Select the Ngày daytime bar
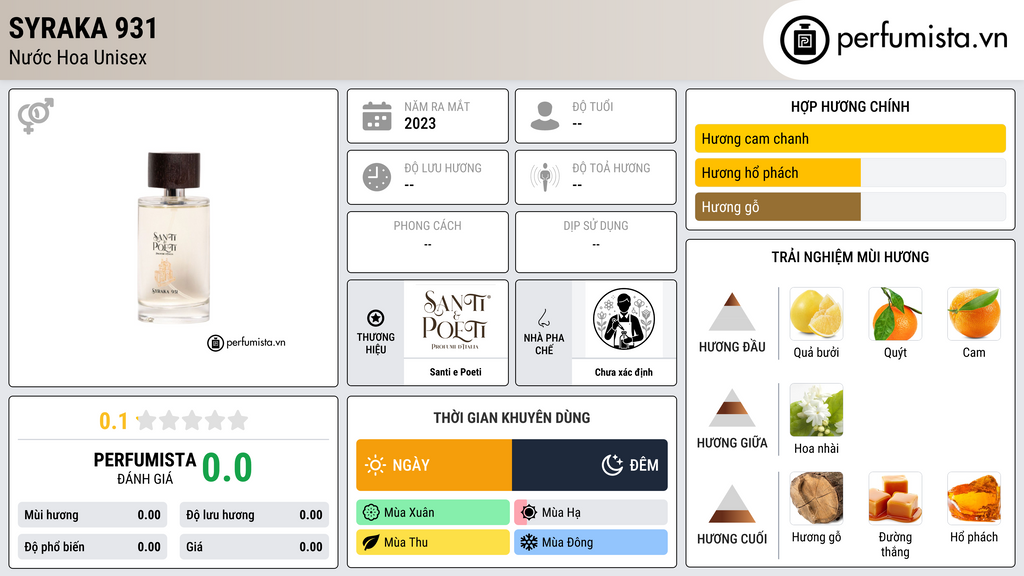The height and width of the screenshot is (576, 1024). point(434,465)
